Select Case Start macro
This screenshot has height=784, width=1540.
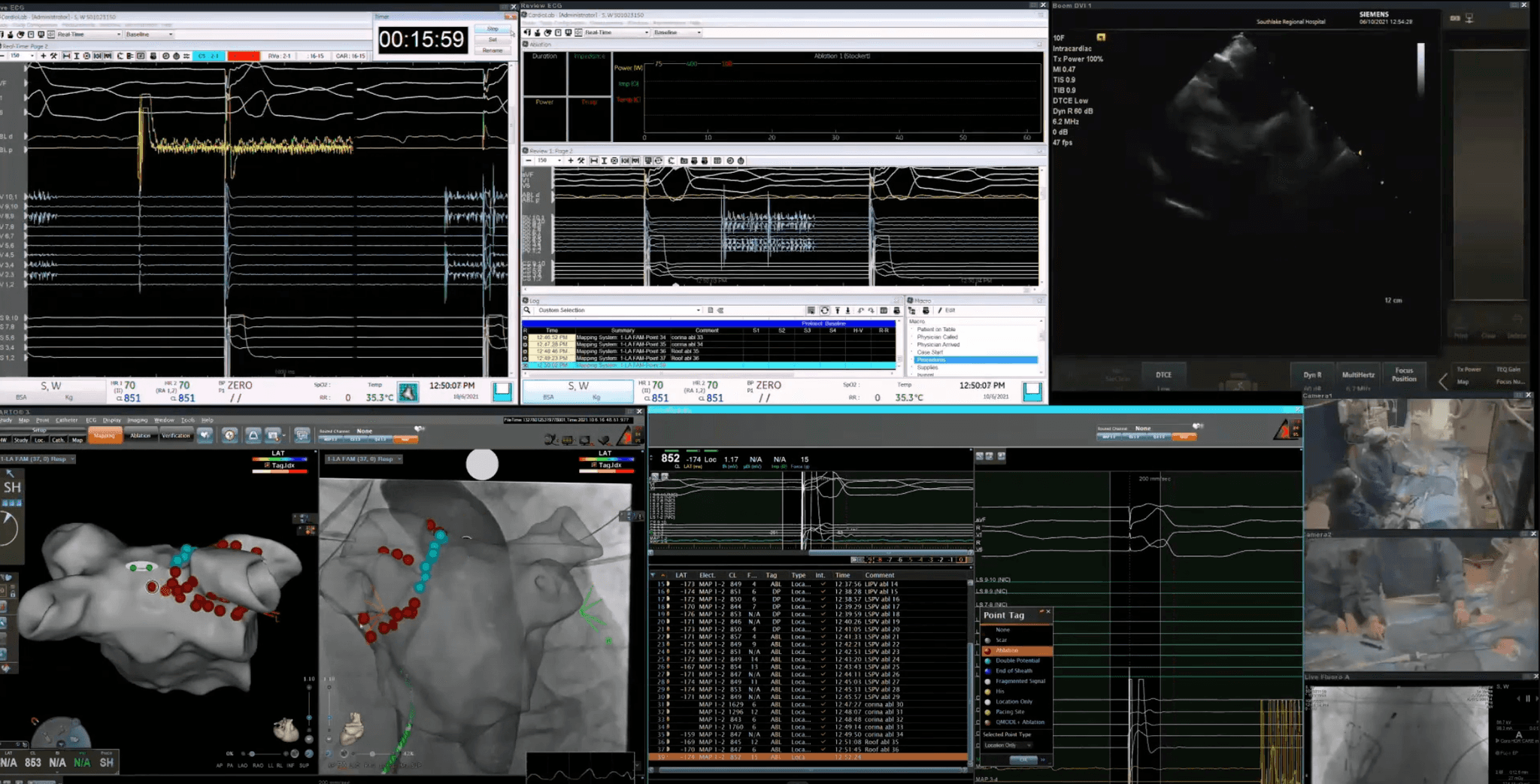click(x=929, y=352)
